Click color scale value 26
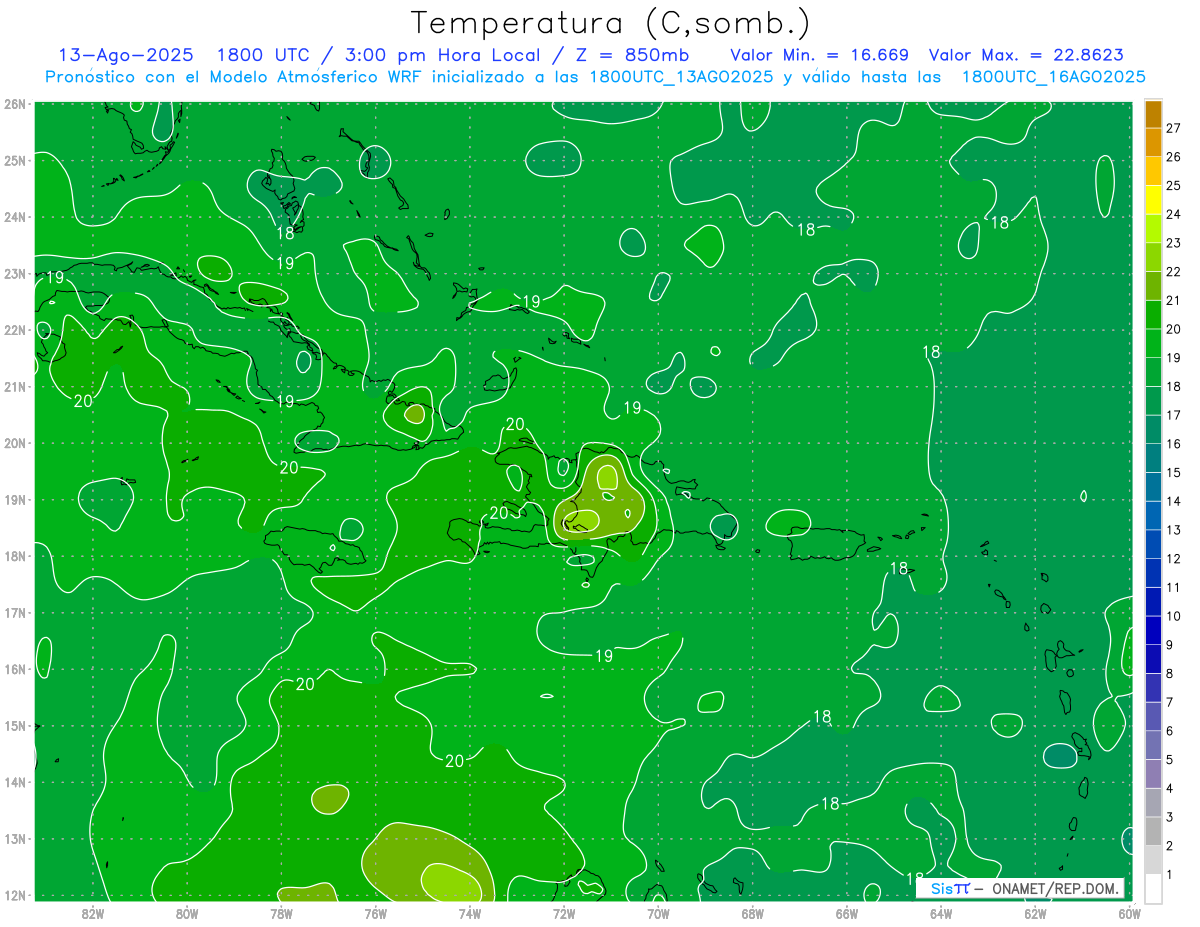The image size is (1200, 927). [x=1173, y=156]
